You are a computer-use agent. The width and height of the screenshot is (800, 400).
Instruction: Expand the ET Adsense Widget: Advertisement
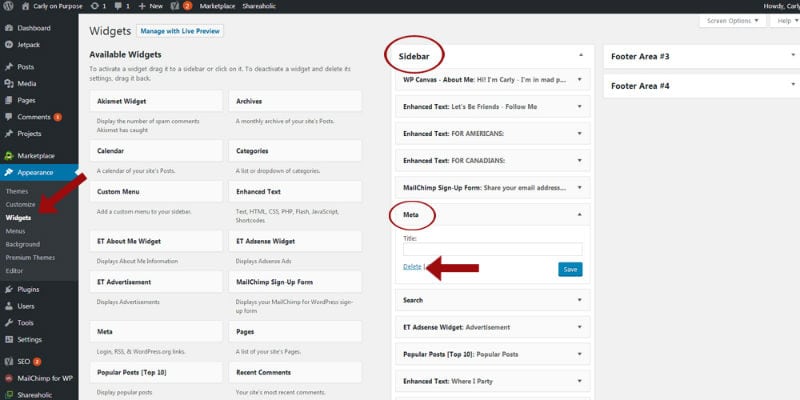[x=580, y=327]
